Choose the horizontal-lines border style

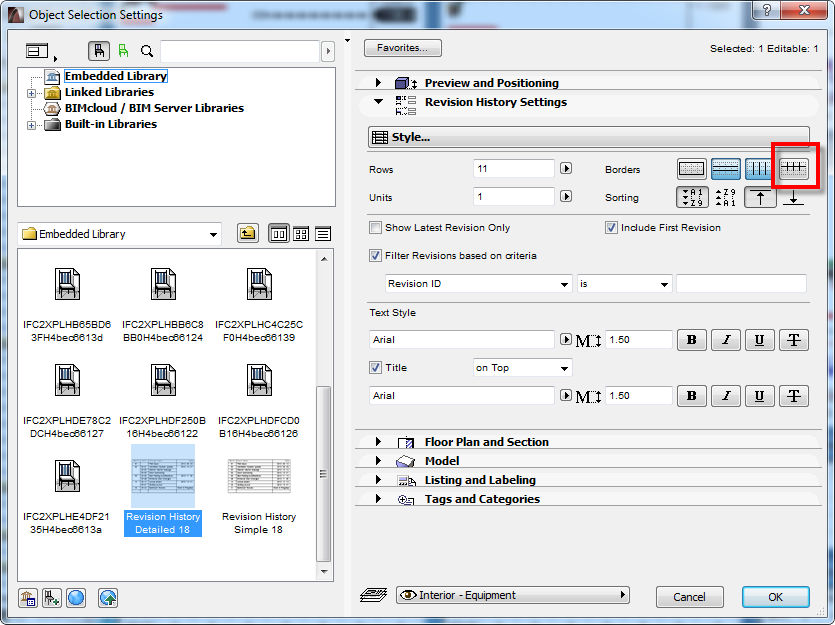(727, 169)
